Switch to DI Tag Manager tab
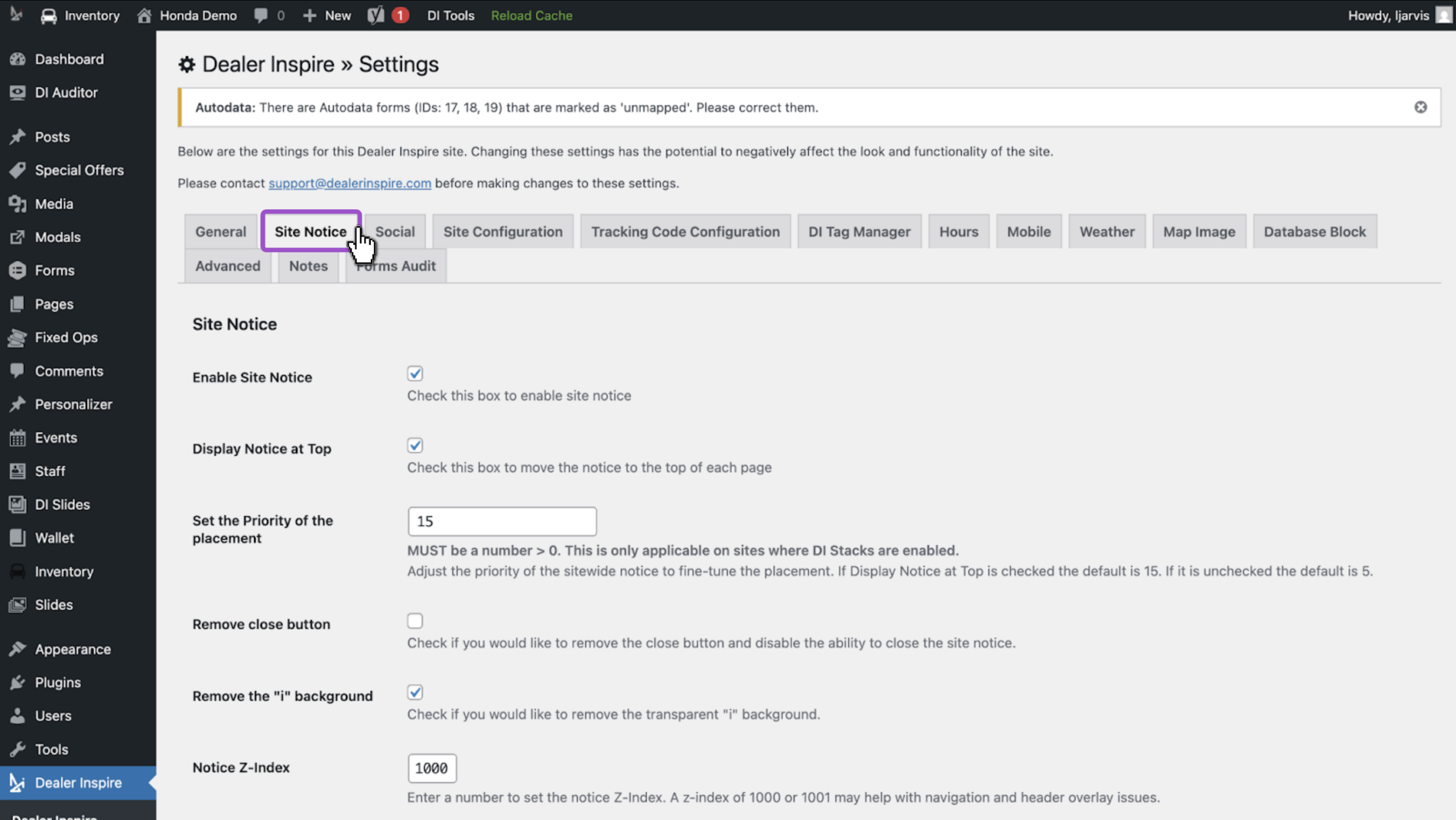 pos(859,232)
